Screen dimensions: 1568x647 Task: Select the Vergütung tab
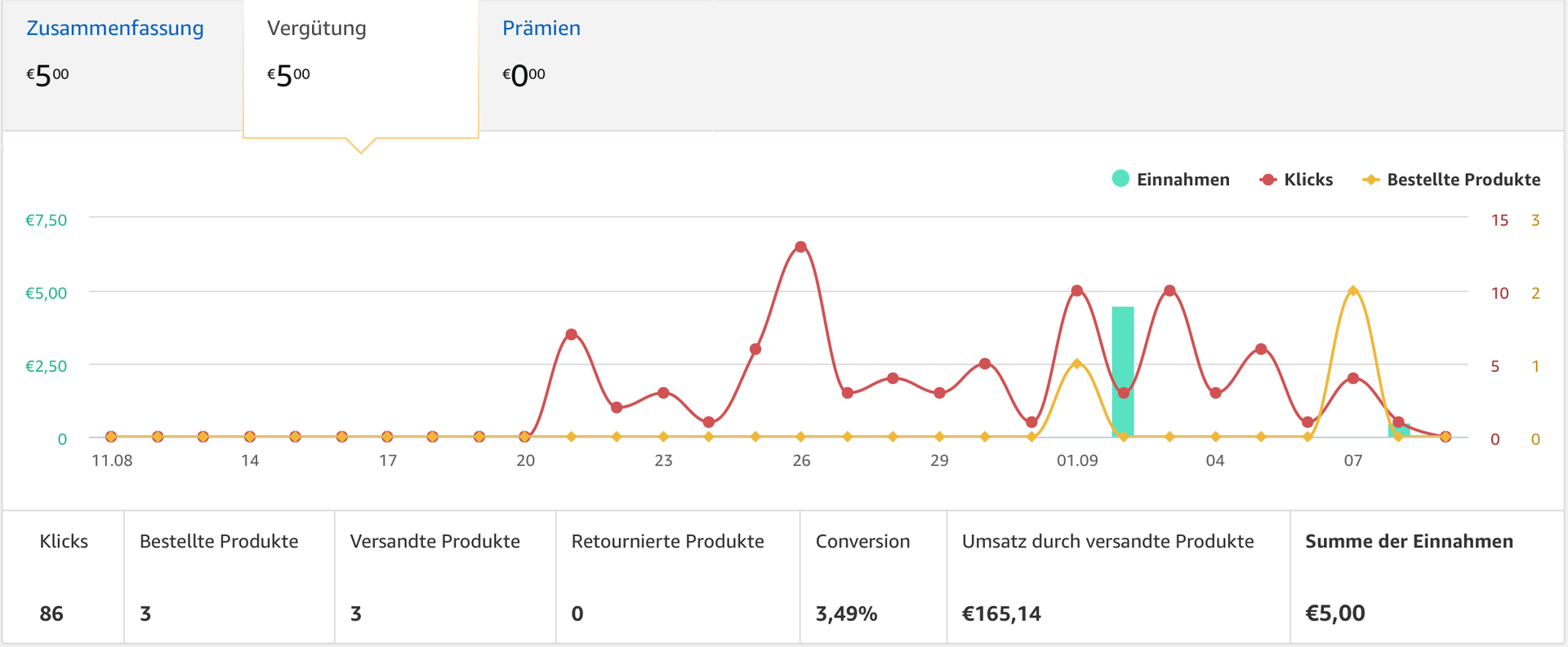[317, 29]
